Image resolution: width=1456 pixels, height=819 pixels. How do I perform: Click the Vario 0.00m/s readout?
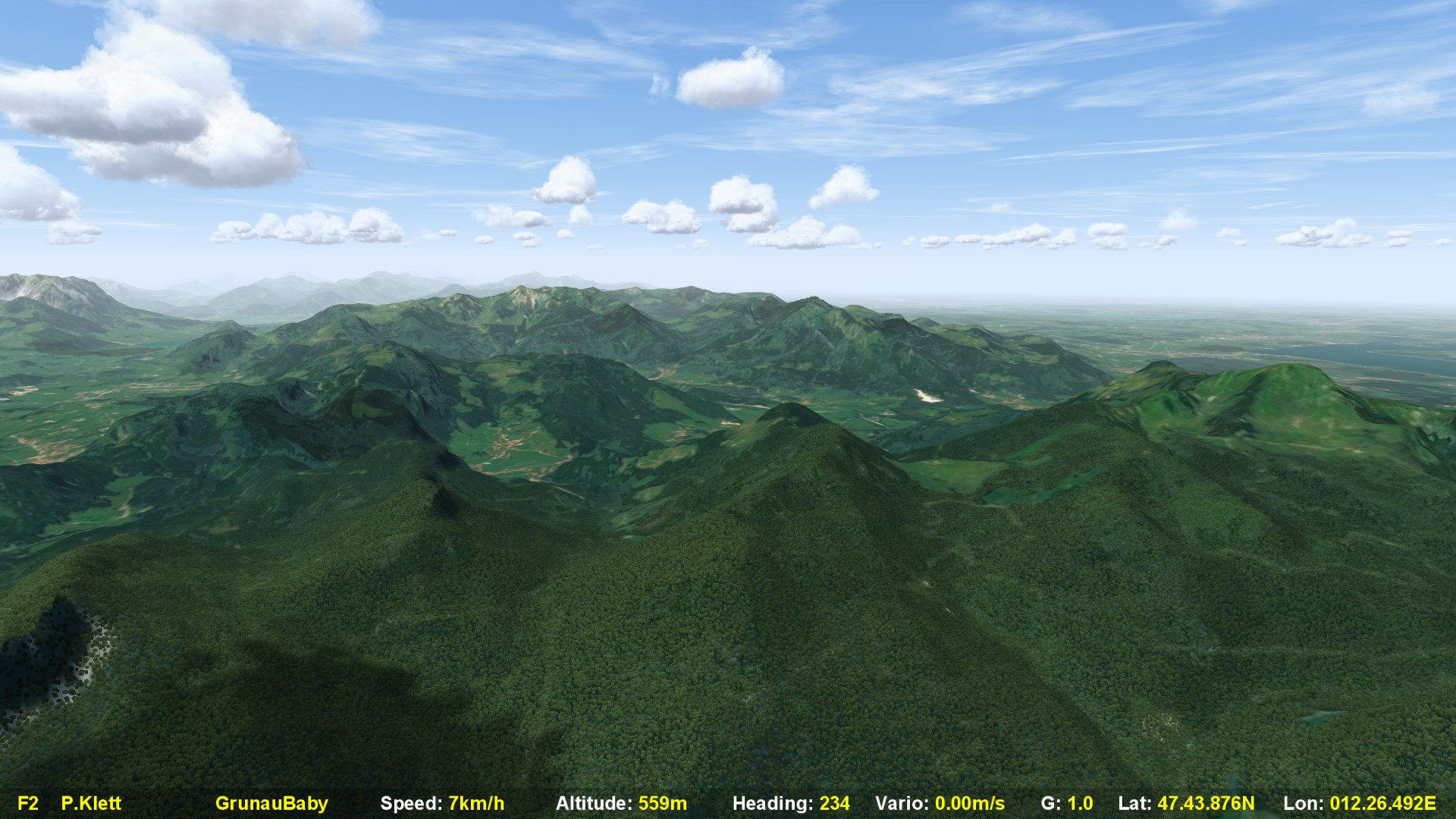tap(940, 804)
